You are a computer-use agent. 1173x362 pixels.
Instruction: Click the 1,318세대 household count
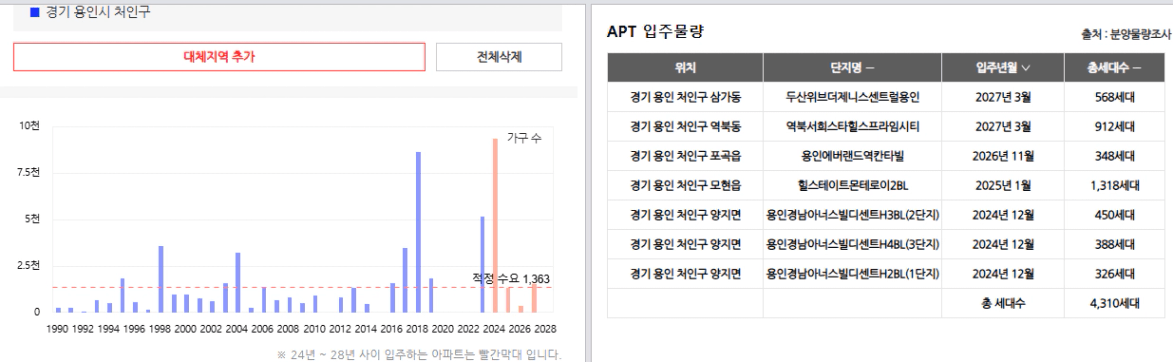tap(1114, 186)
